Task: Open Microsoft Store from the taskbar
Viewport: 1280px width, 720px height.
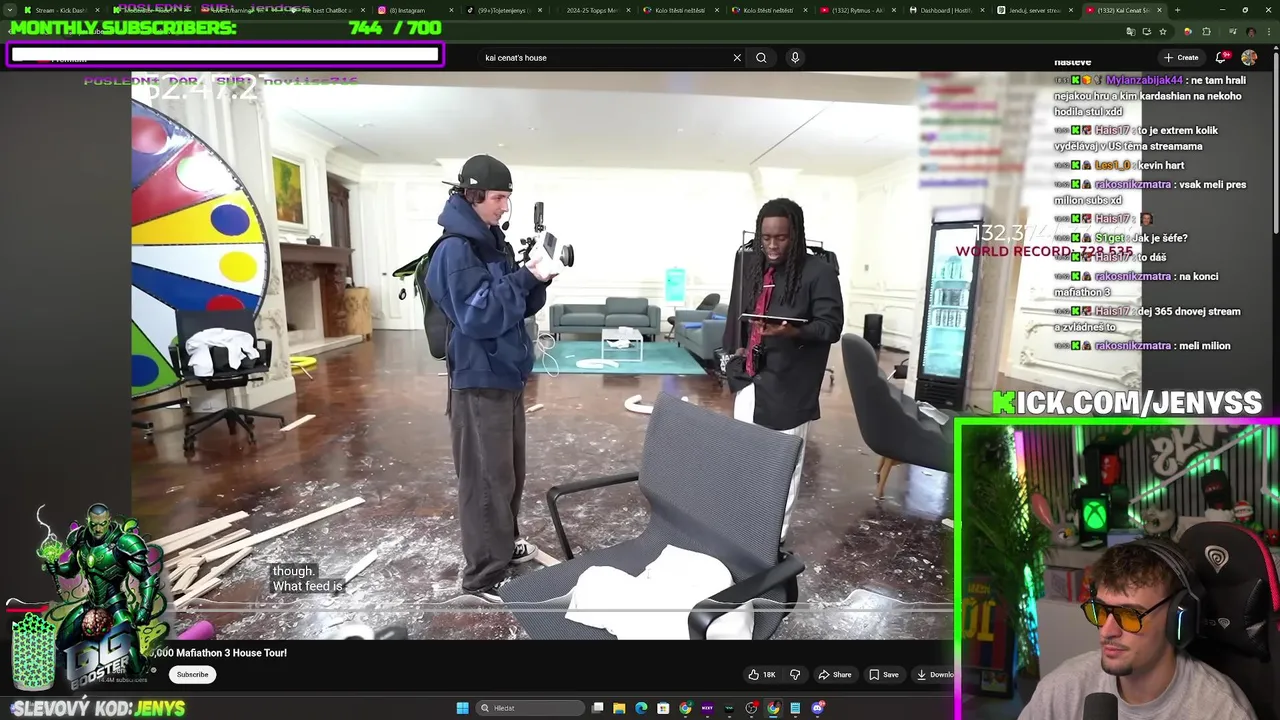Action: click(x=664, y=708)
